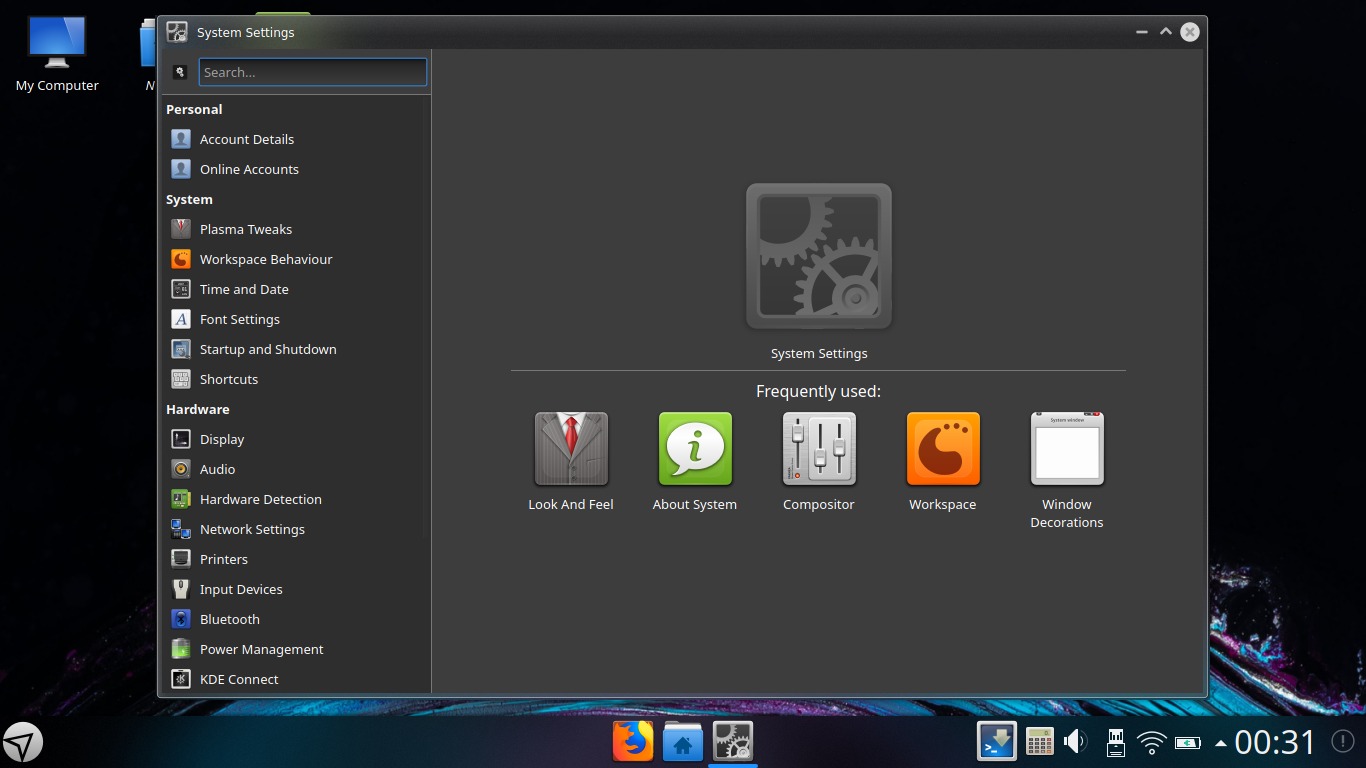Screen dimensions: 1366x768
Task: Open the terminal download tray icon
Action: [x=997, y=742]
